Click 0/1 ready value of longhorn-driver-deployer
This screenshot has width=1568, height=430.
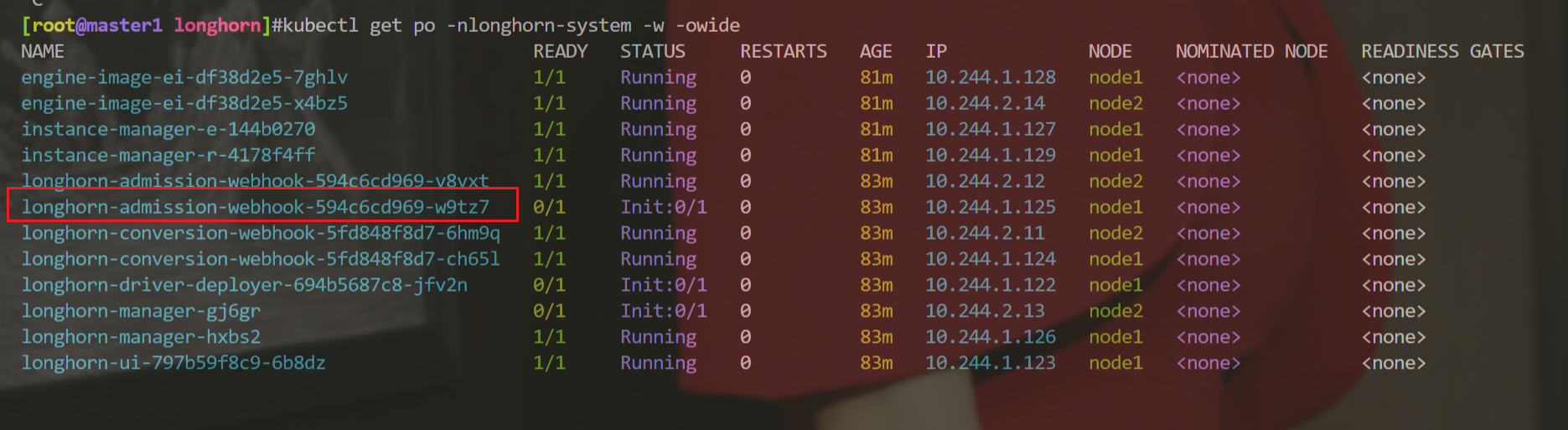[550, 286]
